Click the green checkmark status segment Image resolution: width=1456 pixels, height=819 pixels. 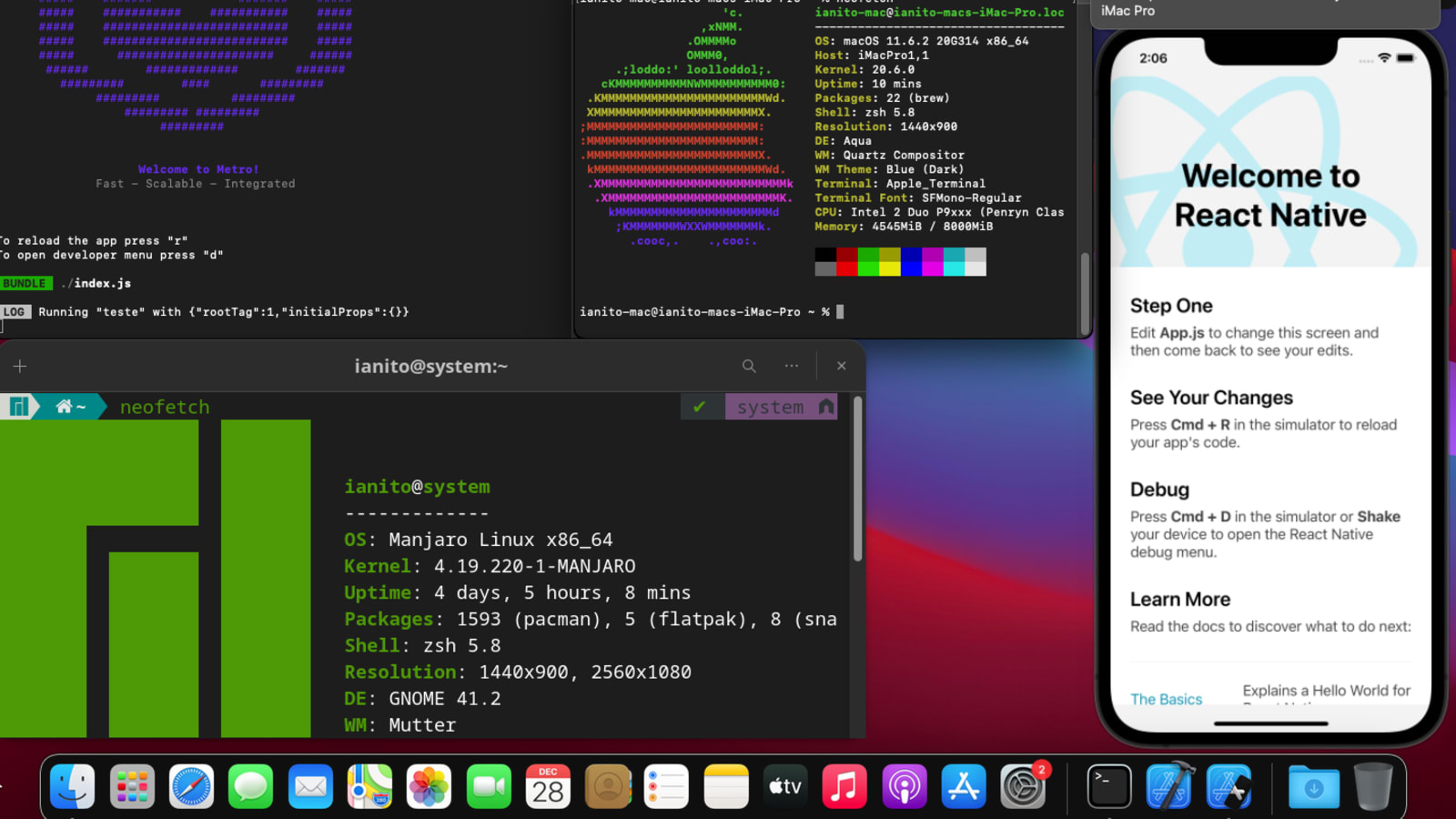tap(700, 407)
